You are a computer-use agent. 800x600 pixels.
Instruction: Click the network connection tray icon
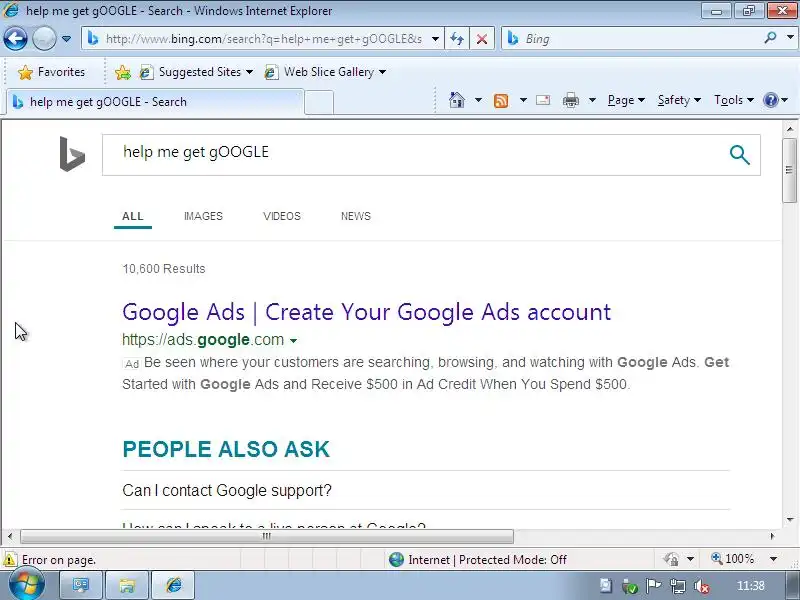[x=678, y=586]
